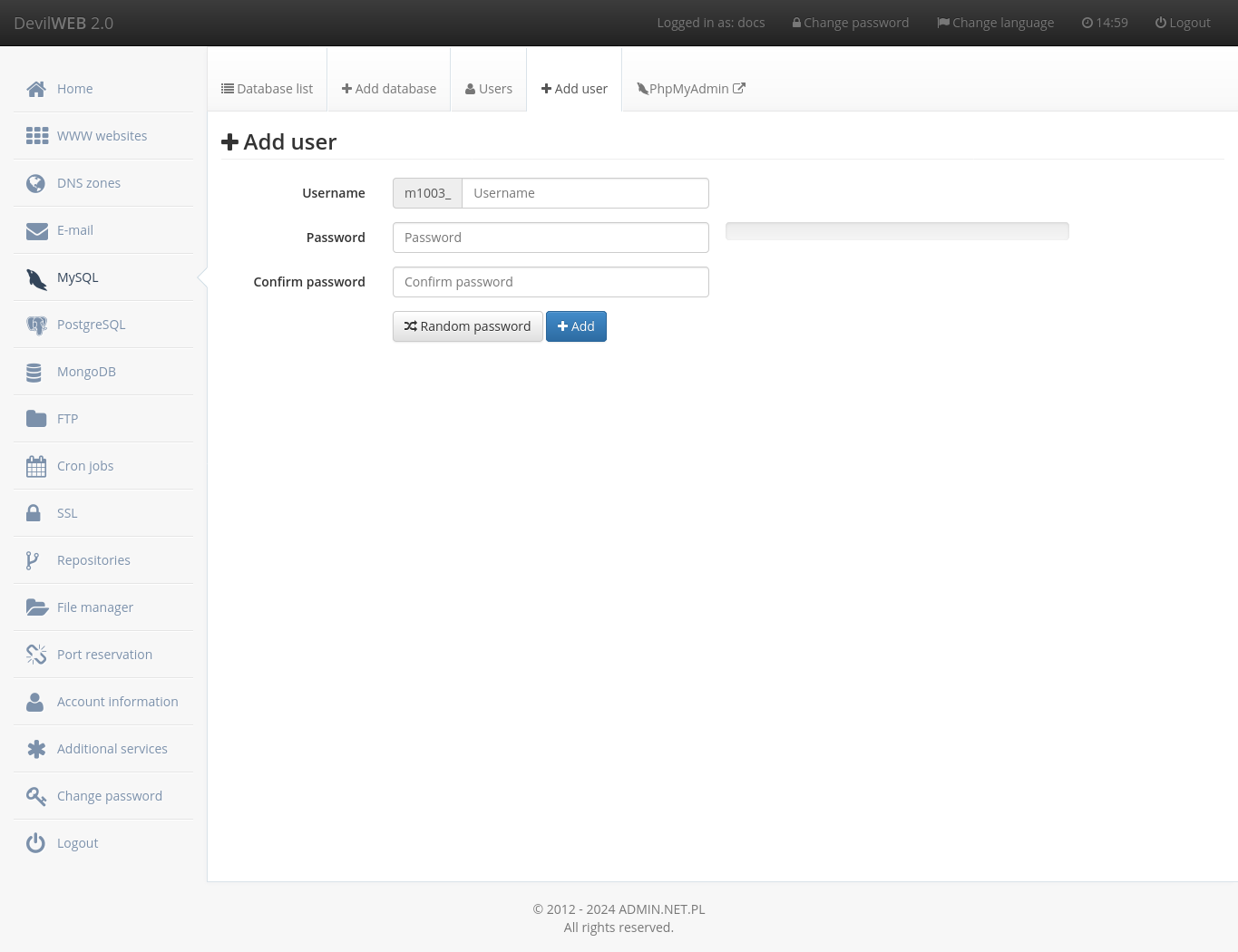Open PostgreSQL via its elephant icon
Viewport: 1238px width, 952px height.
click(x=36, y=325)
